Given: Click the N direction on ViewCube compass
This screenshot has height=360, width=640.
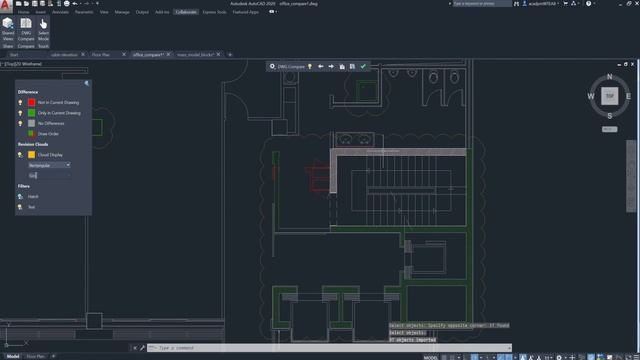Looking at the screenshot, I should coord(609,77).
